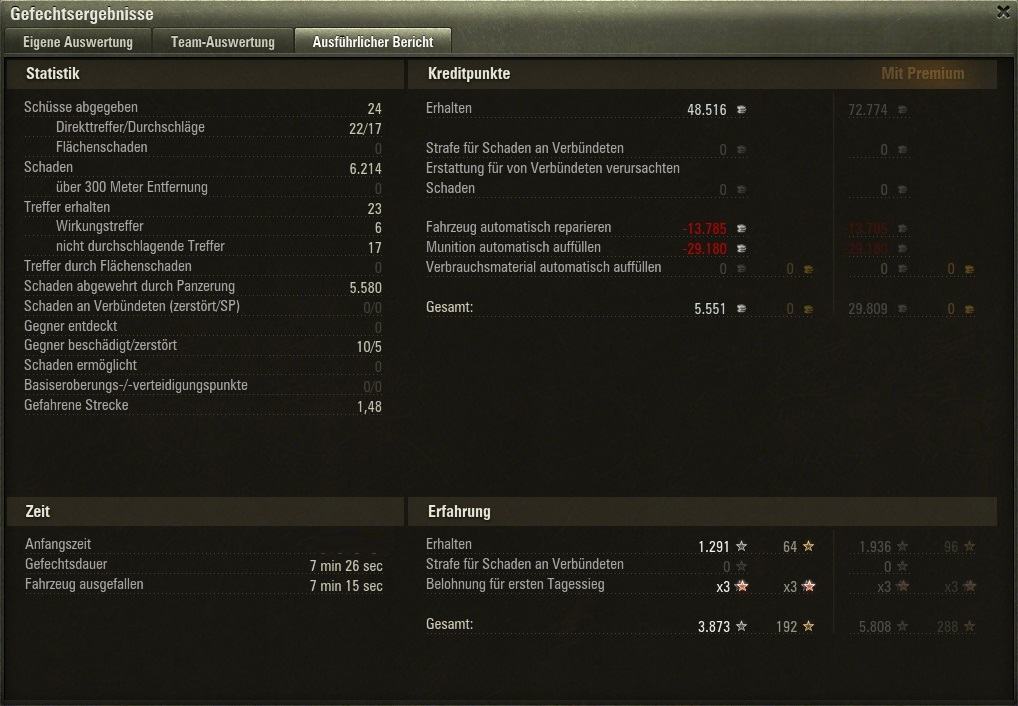Image resolution: width=1018 pixels, height=706 pixels.
Task: Open the Team-Auswertung tab
Action: (223, 42)
